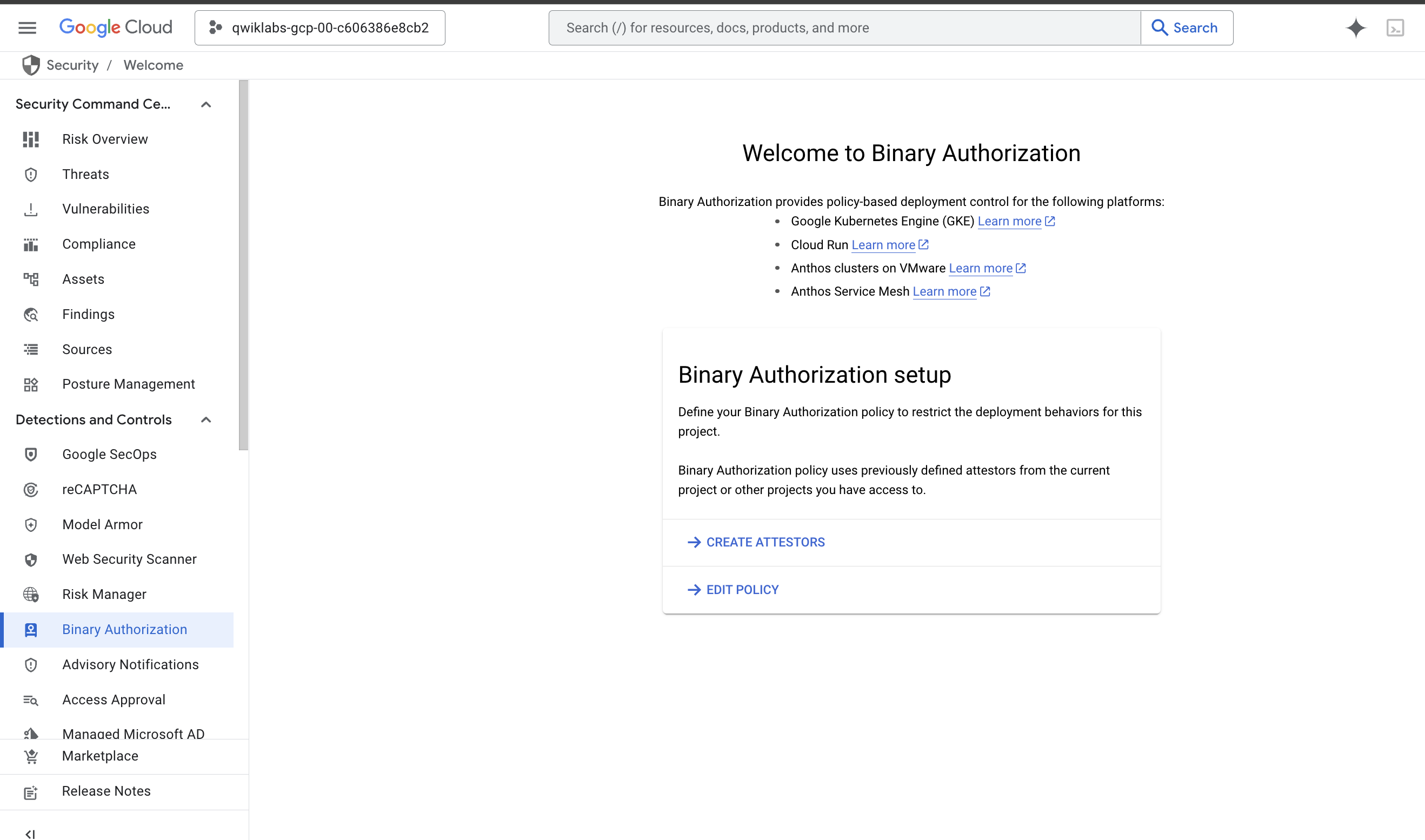The width and height of the screenshot is (1425, 840).
Task: Click the Google Cloud logo
Action: point(116,27)
